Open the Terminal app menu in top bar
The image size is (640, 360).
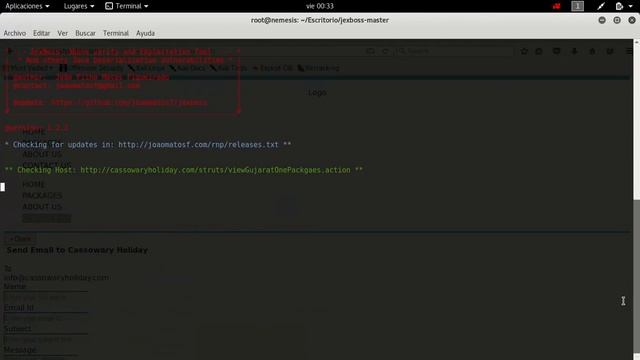pyautogui.click(x=127, y=6)
